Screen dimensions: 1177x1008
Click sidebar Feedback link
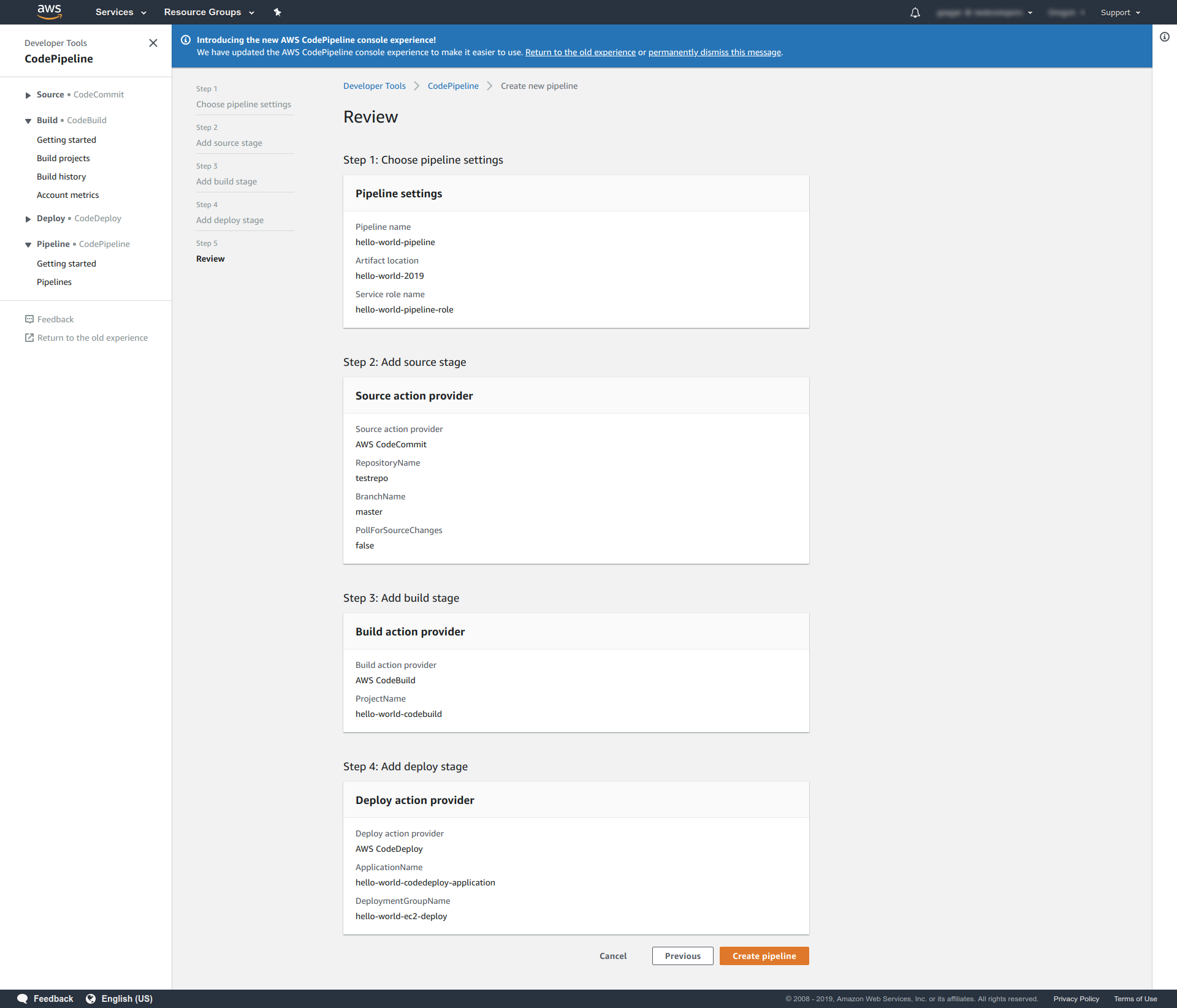pos(55,319)
